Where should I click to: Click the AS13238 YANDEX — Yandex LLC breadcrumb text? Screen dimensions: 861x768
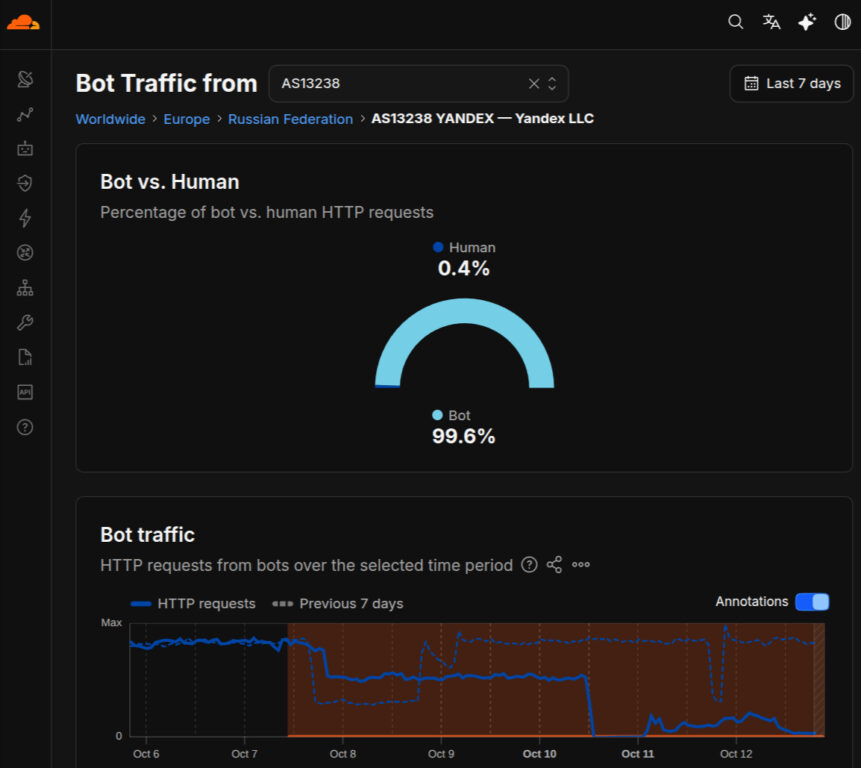click(483, 119)
